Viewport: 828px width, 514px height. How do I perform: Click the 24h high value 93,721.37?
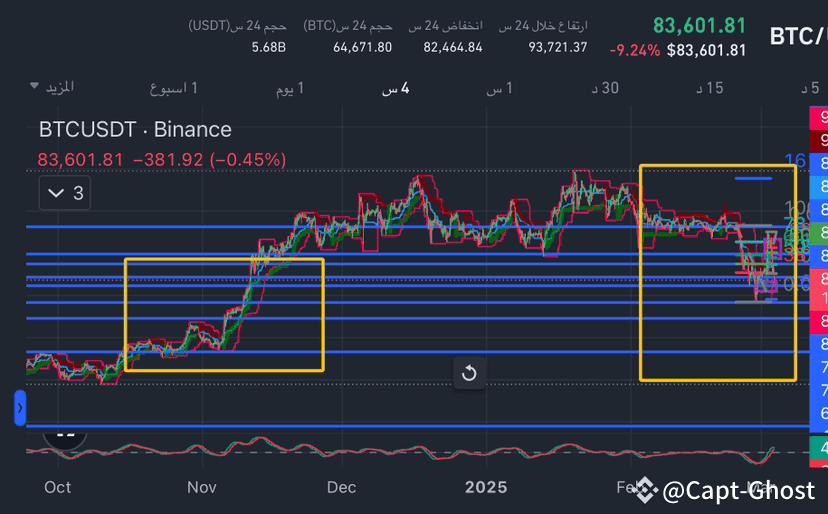click(x=558, y=48)
